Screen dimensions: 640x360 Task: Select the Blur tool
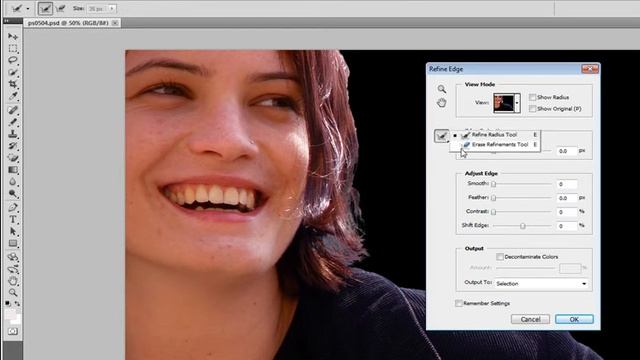click(x=13, y=182)
